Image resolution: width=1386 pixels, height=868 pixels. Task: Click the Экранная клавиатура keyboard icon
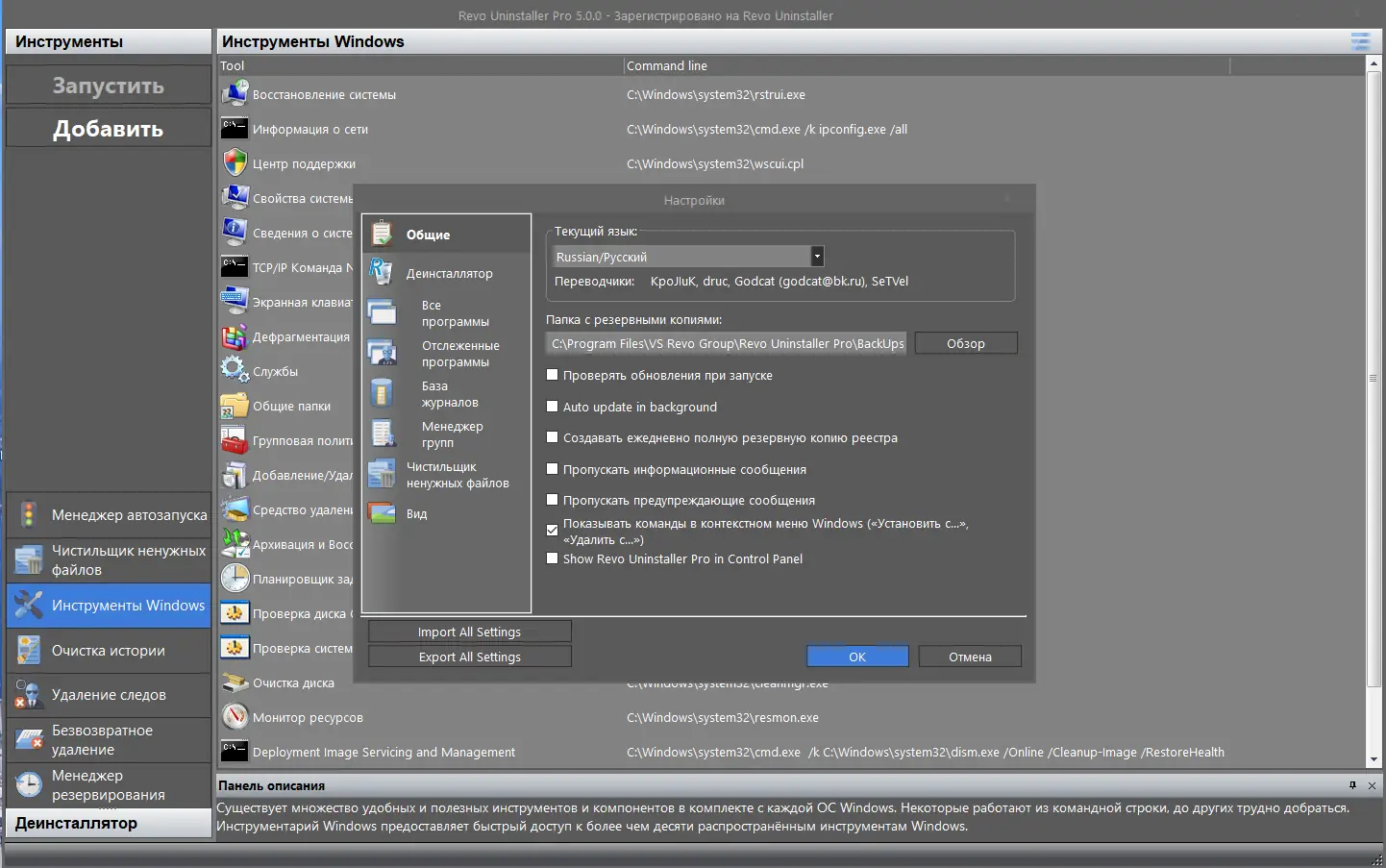235,302
